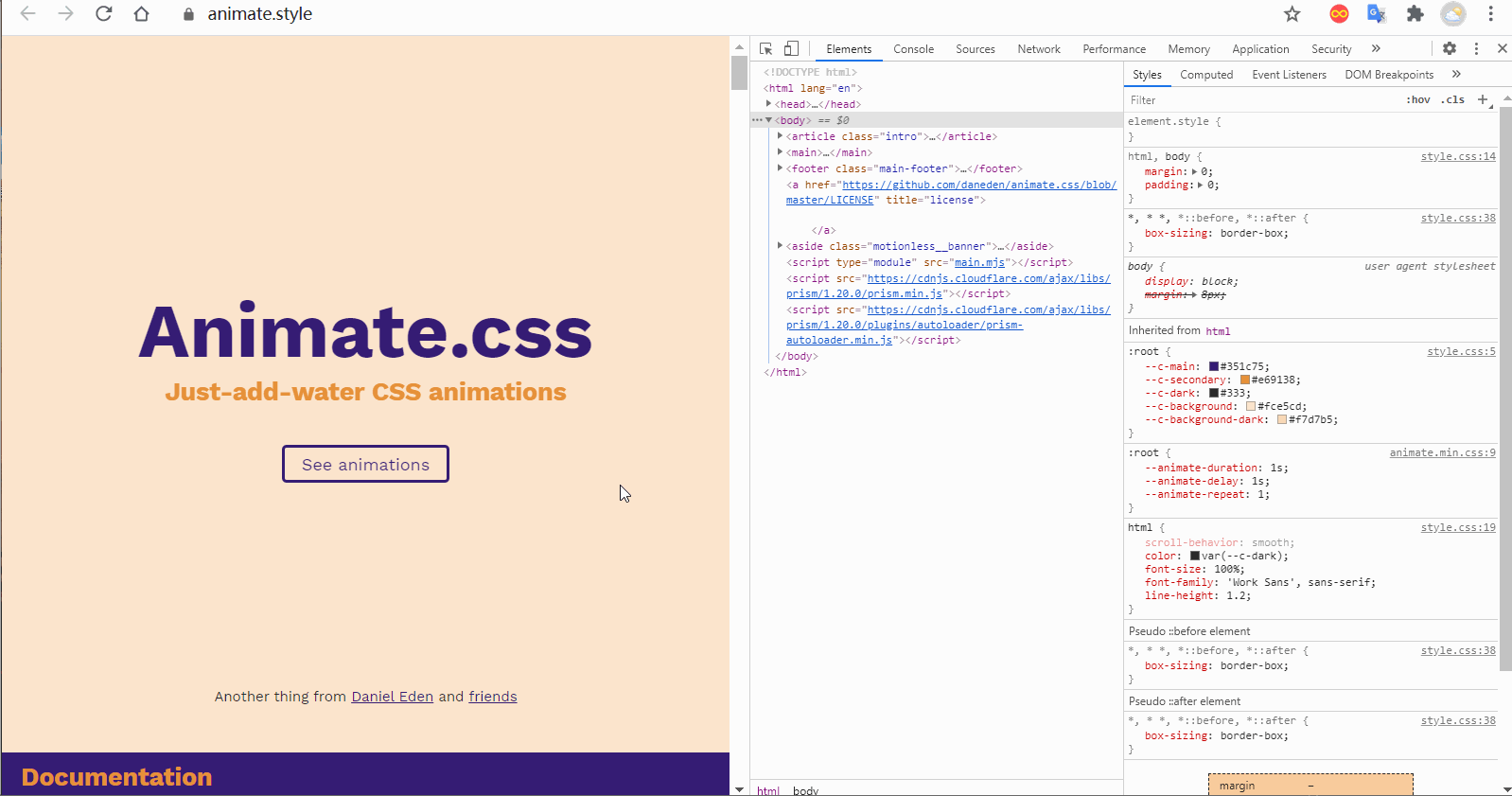Follow the Daniel Eden link

392,697
